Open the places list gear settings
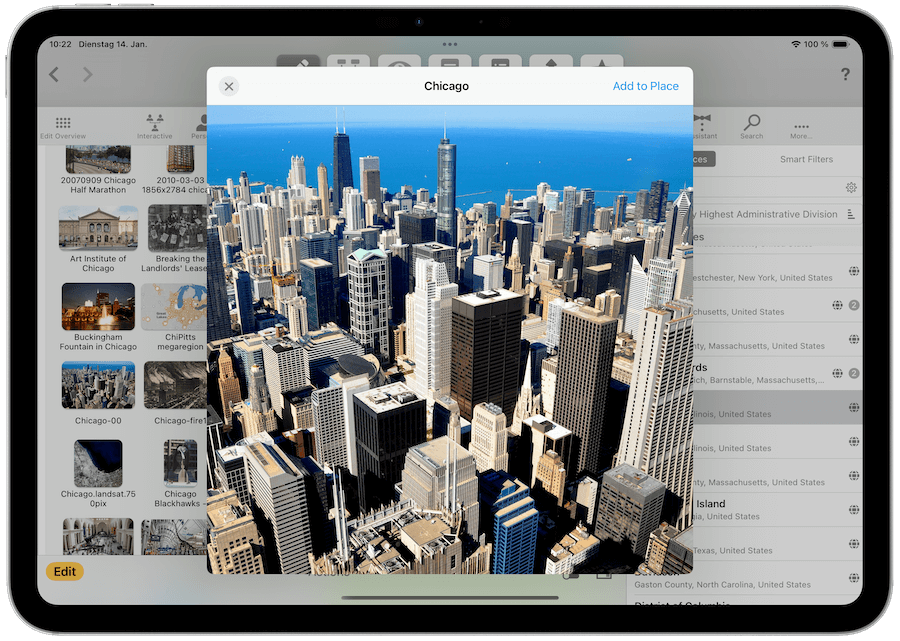This screenshot has width=900, height=641. click(x=851, y=188)
